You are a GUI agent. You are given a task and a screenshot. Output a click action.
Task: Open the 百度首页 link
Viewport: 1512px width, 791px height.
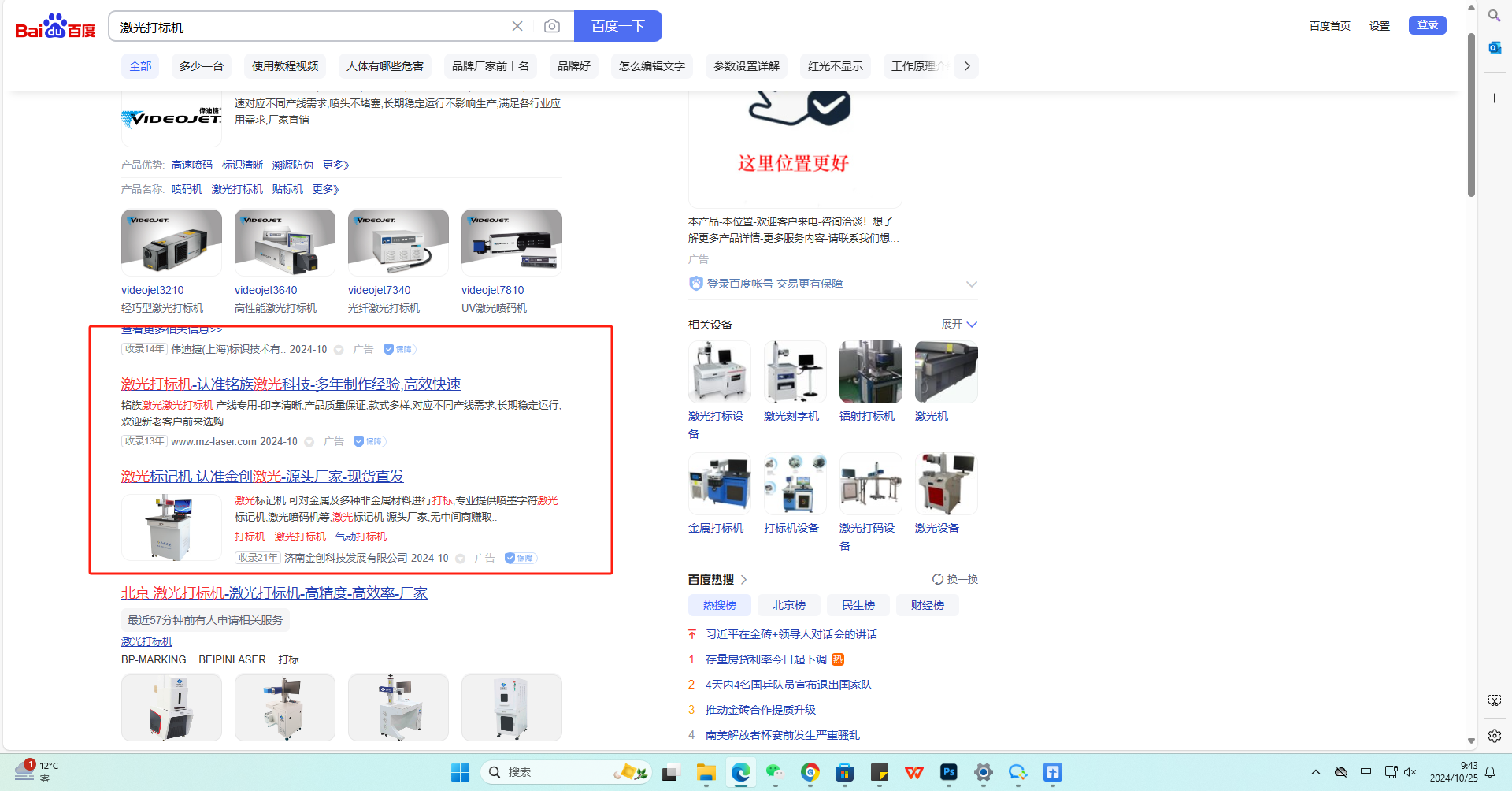[x=1329, y=26]
